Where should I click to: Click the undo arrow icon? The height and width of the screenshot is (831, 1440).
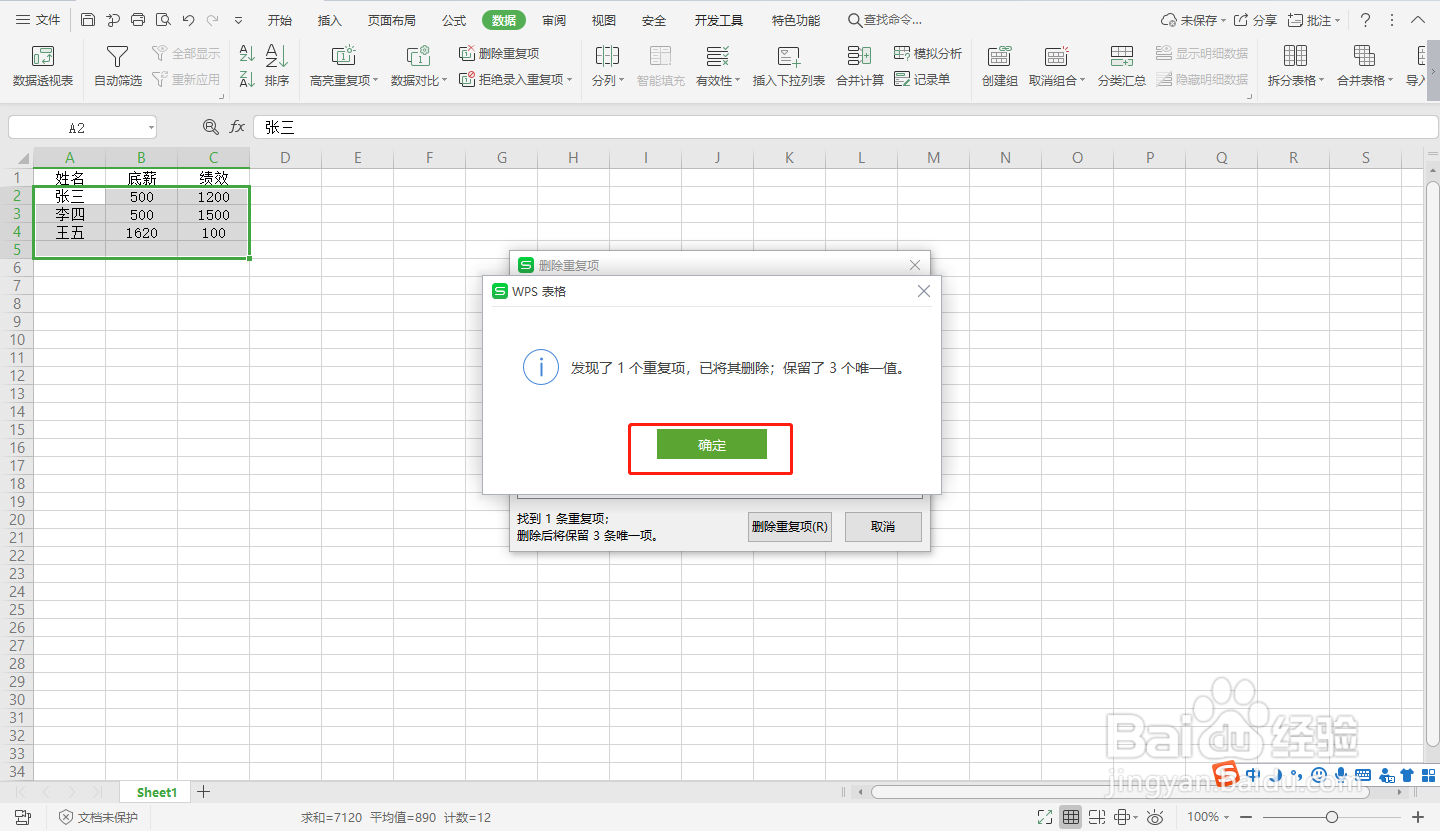point(188,20)
